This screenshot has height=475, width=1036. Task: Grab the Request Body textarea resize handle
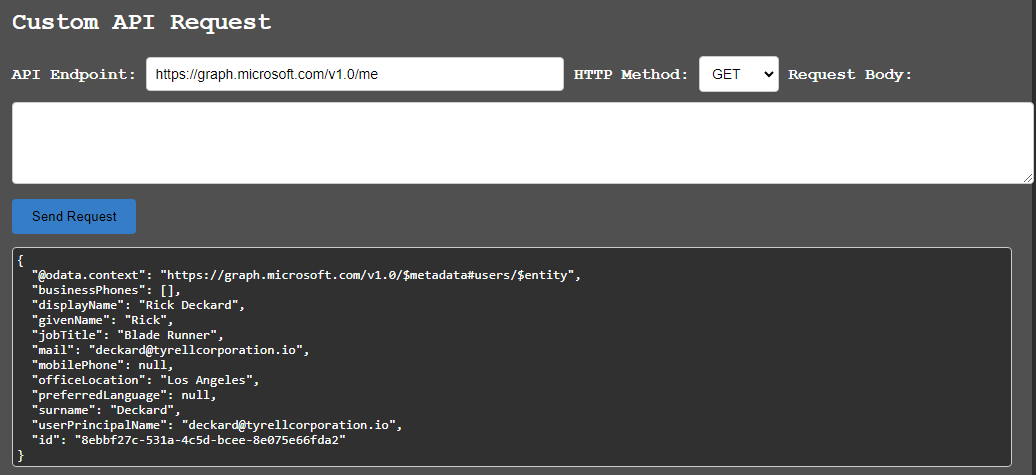pyautogui.click(x=1027, y=178)
